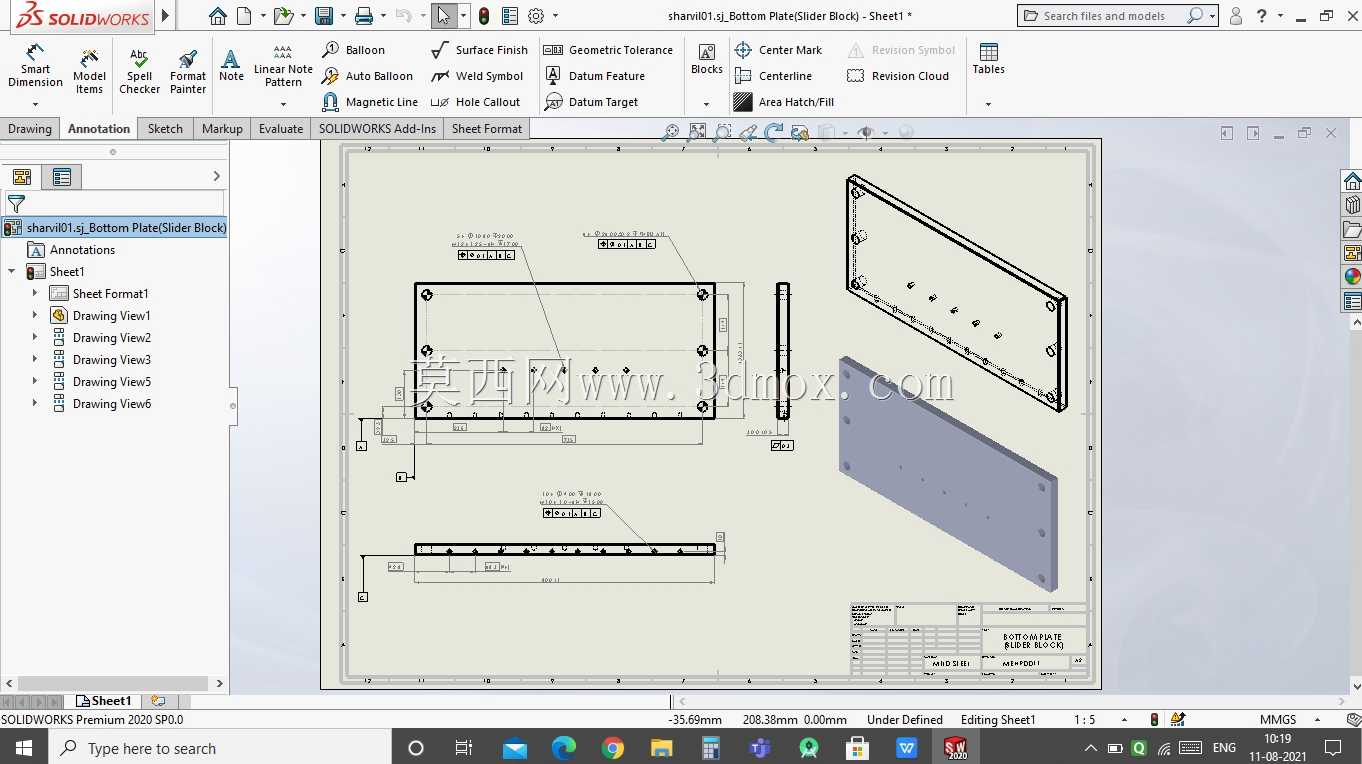Image resolution: width=1362 pixels, height=764 pixels.
Task: Run the Spell Checker
Action: click(139, 70)
